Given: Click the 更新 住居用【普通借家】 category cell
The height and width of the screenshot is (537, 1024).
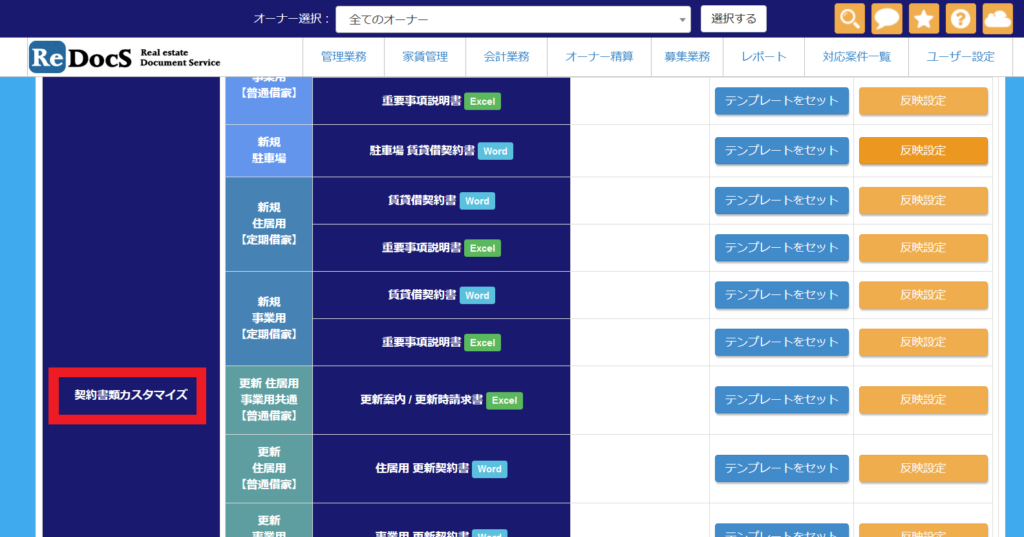Looking at the screenshot, I should tap(269, 468).
